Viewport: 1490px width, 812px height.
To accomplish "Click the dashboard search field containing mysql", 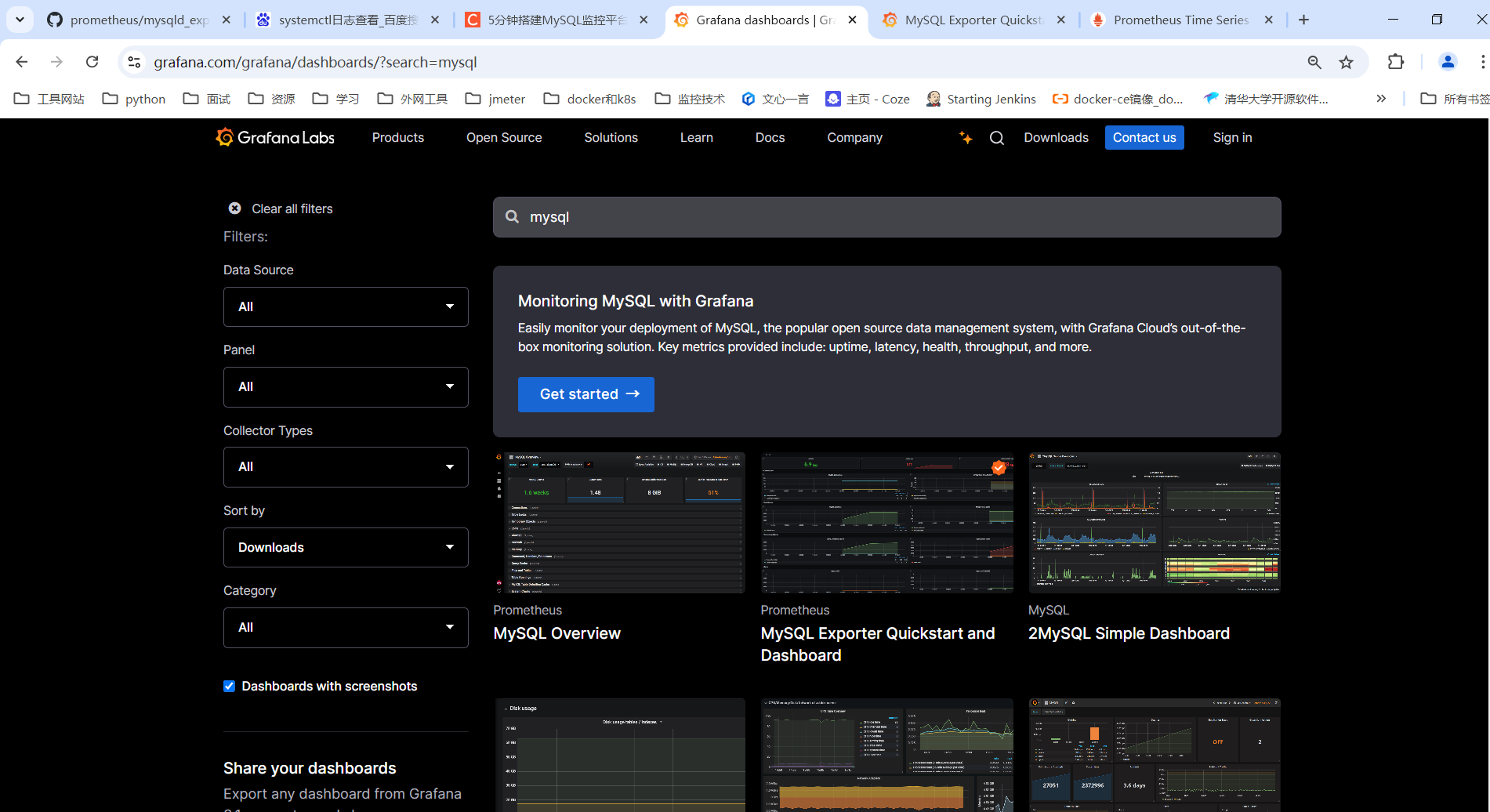I will pyautogui.click(x=887, y=217).
